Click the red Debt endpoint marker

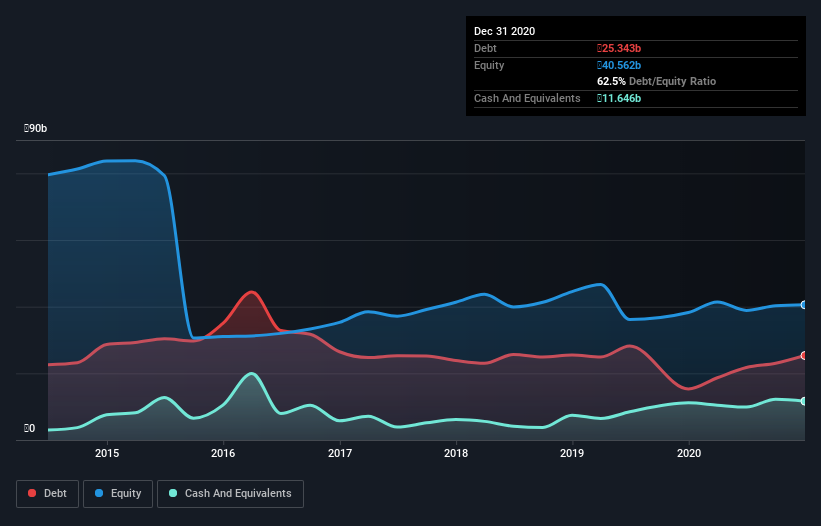804,355
